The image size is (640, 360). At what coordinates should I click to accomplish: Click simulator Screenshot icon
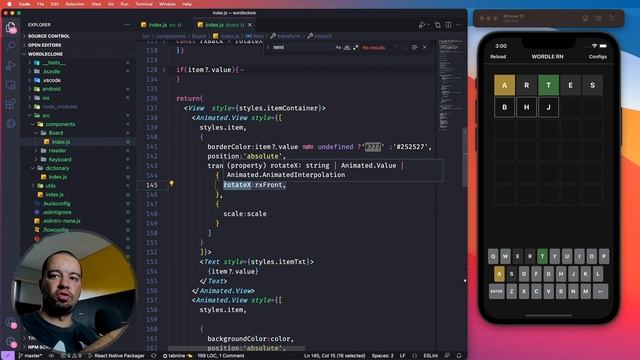tap(599, 18)
